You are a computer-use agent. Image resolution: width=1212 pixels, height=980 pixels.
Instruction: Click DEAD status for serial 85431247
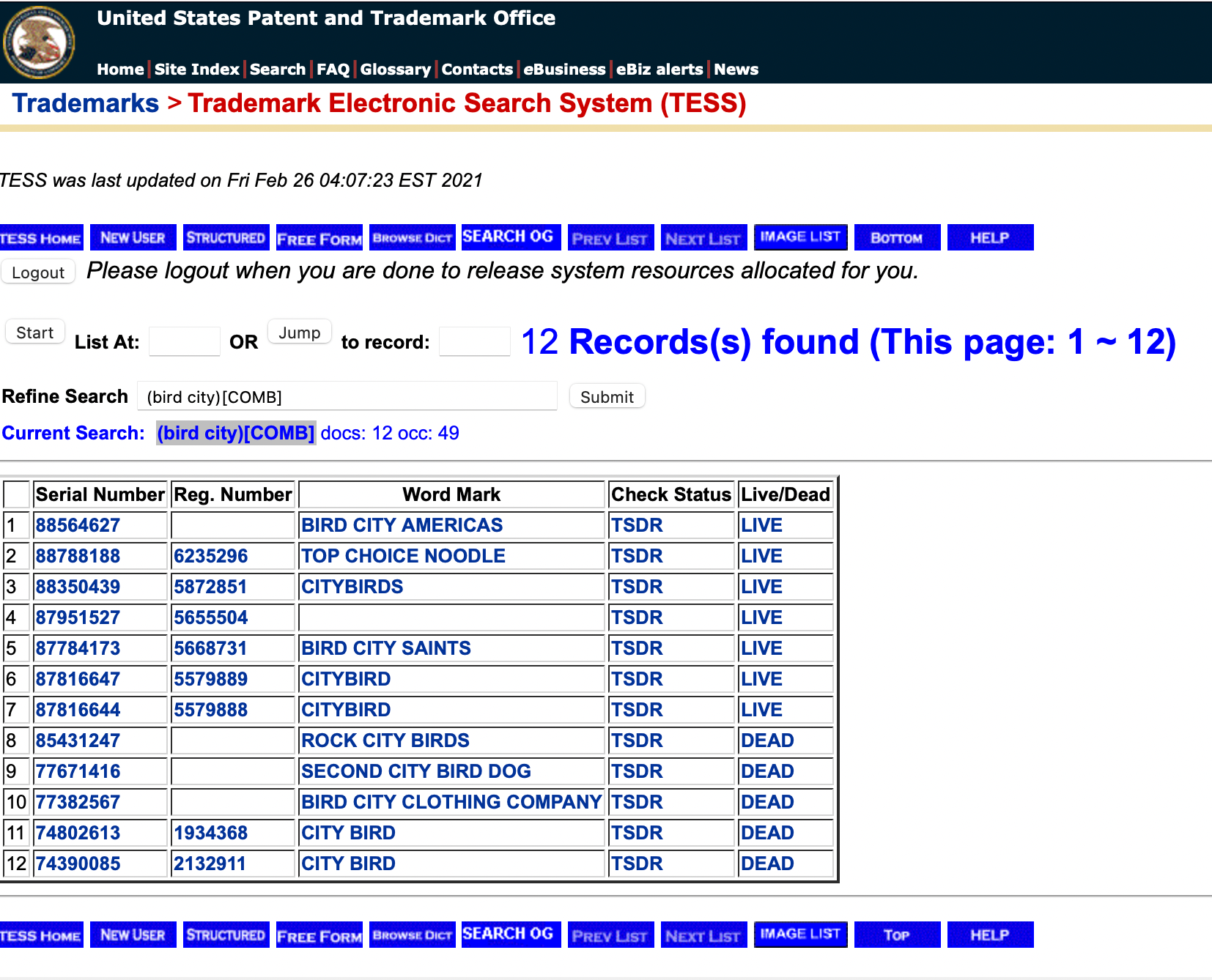tap(767, 740)
